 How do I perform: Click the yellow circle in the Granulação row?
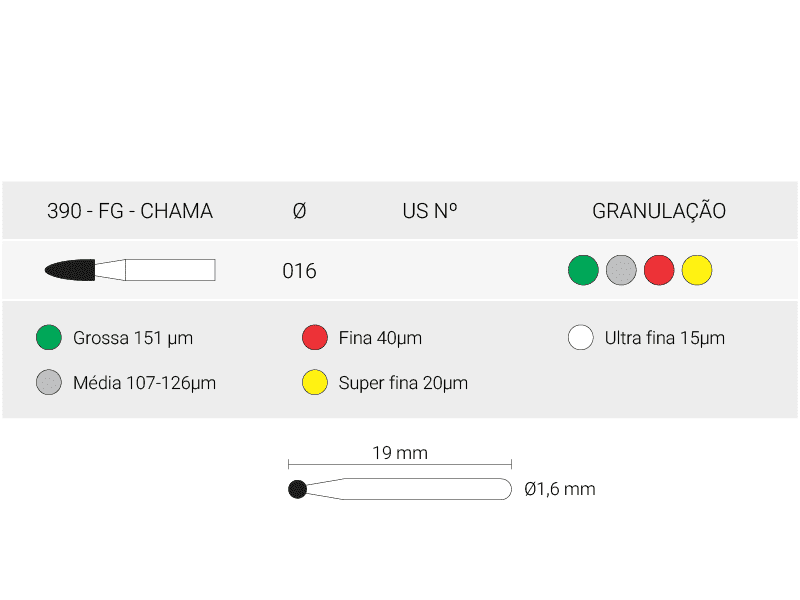tap(697, 270)
